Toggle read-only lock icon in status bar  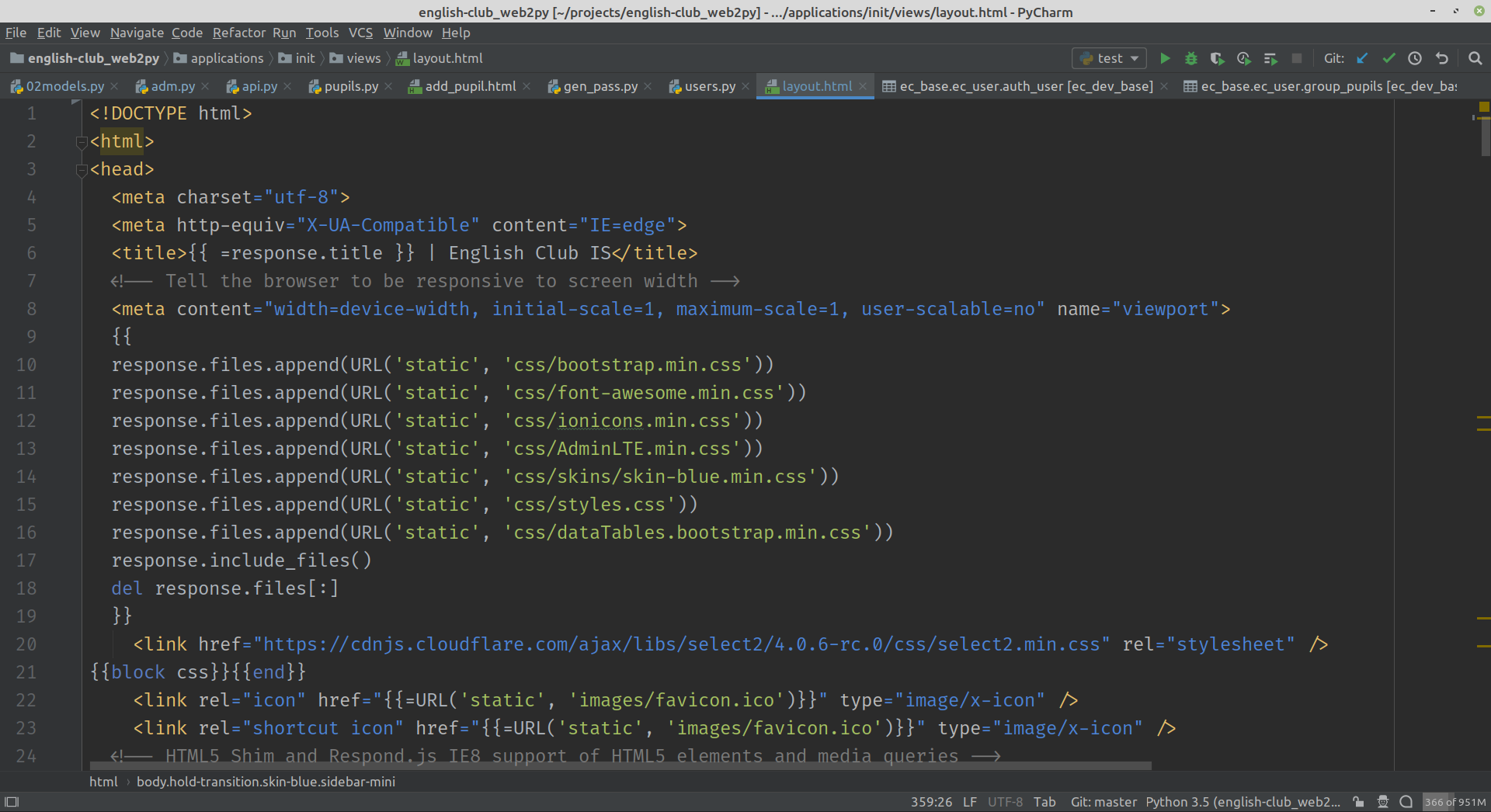[1358, 802]
